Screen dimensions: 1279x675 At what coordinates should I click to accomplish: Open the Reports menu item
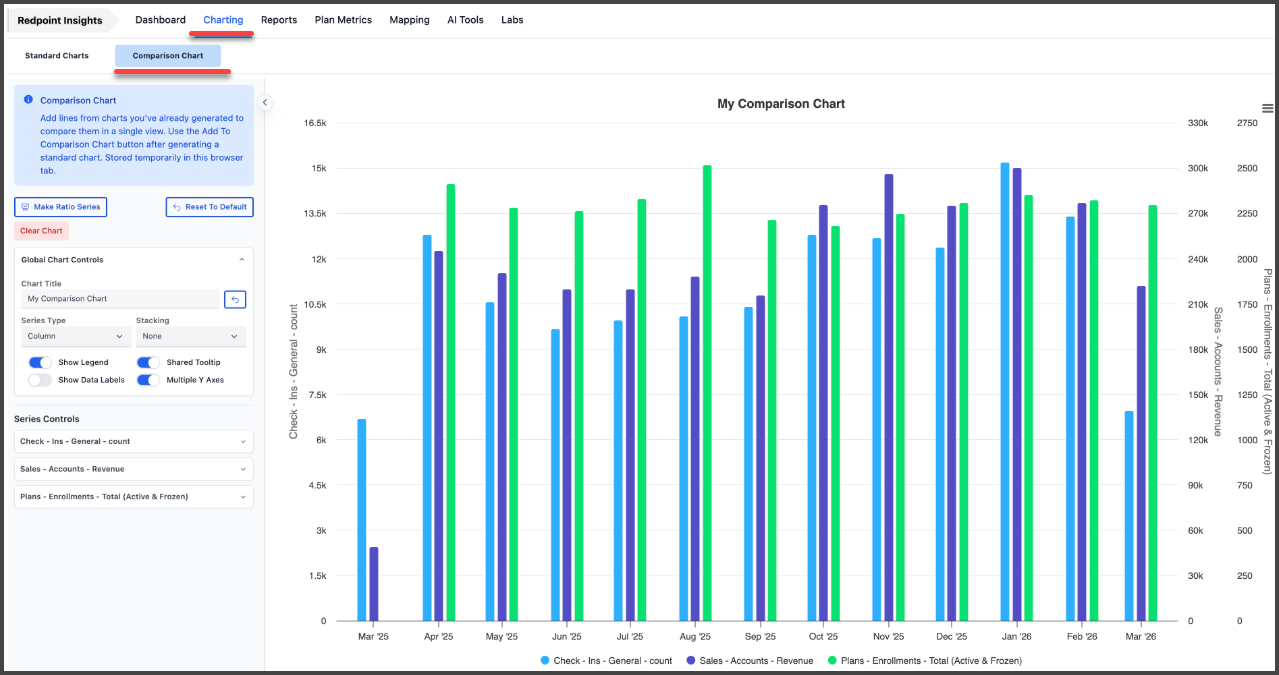279,20
